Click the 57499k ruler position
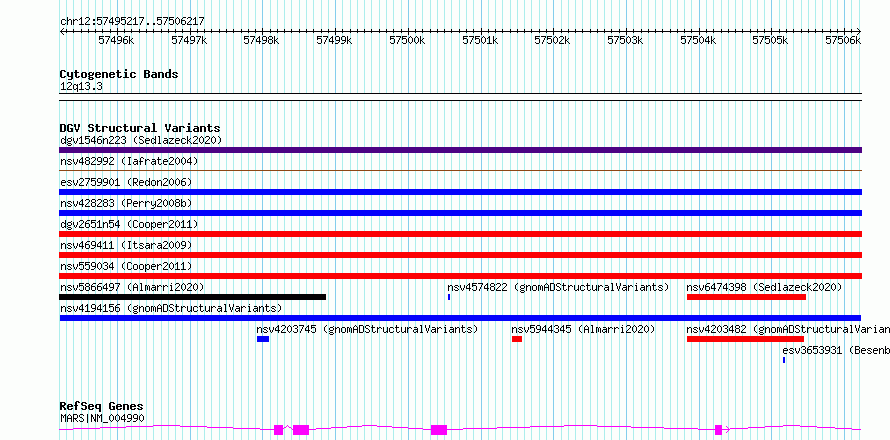Image resolution: width=890 pixels, height=440 pixels. click(x=334, y=40)
